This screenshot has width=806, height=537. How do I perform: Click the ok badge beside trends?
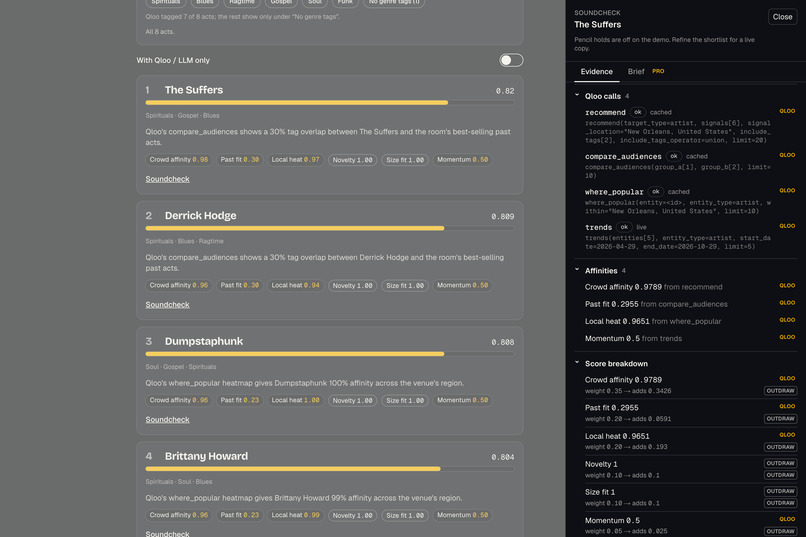point(624,227)
